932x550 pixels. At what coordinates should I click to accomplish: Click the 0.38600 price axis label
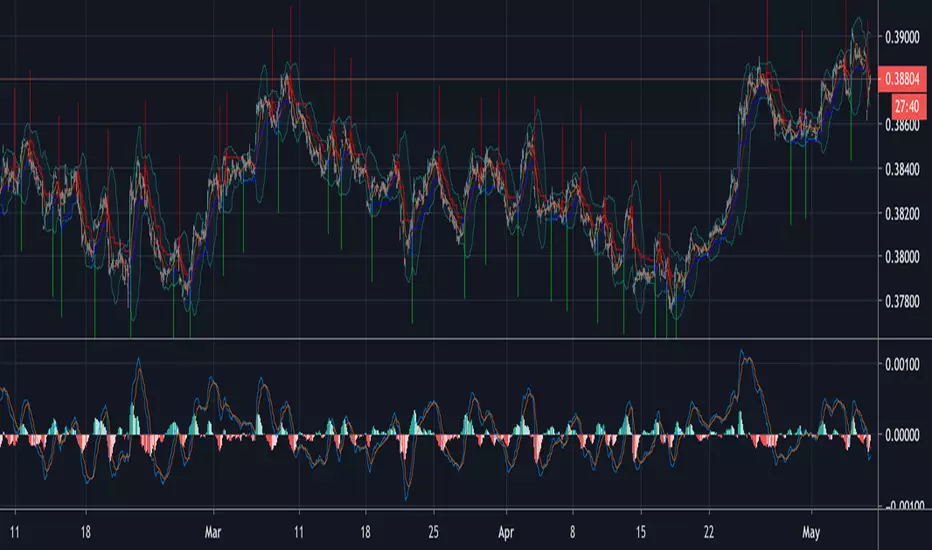[902, 125]
